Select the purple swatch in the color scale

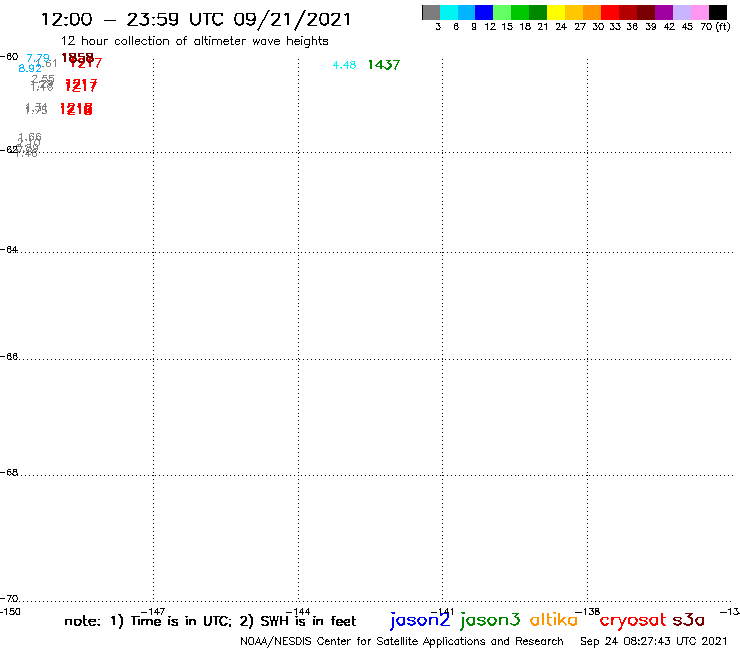coord(664,12)
